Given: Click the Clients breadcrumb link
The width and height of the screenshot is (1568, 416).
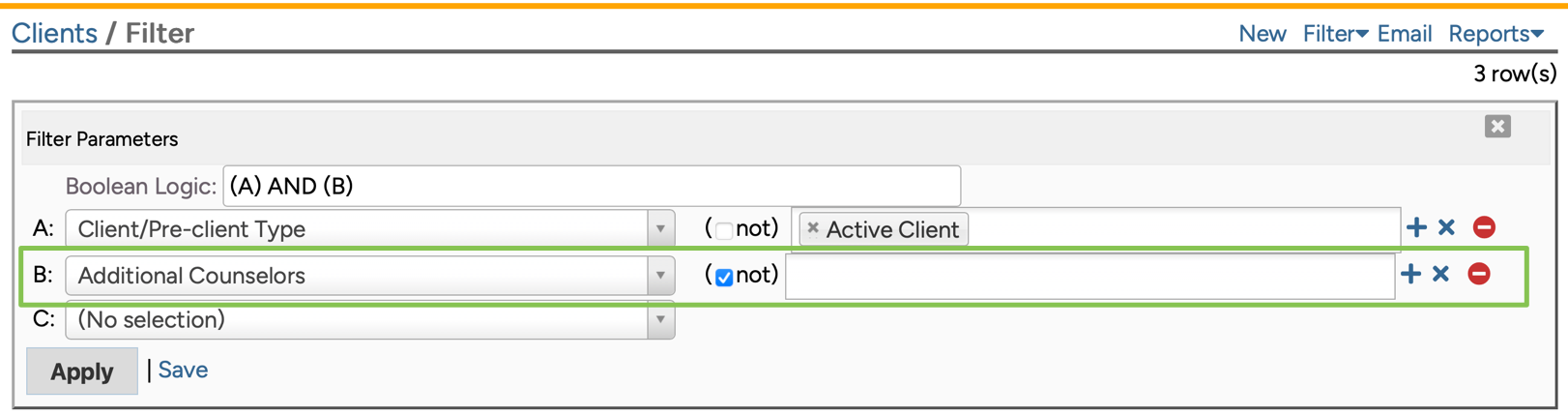Looking at the screenshot, I should point(54,33).
